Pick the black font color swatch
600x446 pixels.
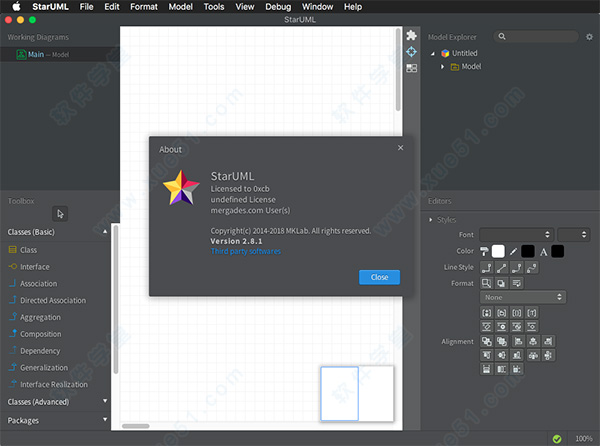click(558, 251)
